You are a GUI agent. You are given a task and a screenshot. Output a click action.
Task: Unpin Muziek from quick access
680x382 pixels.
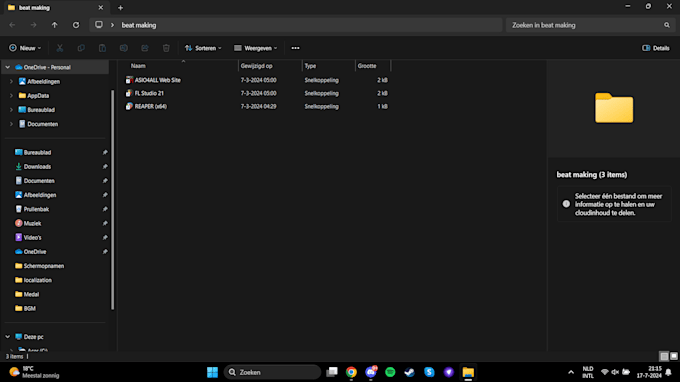click(x=105, y=223)
